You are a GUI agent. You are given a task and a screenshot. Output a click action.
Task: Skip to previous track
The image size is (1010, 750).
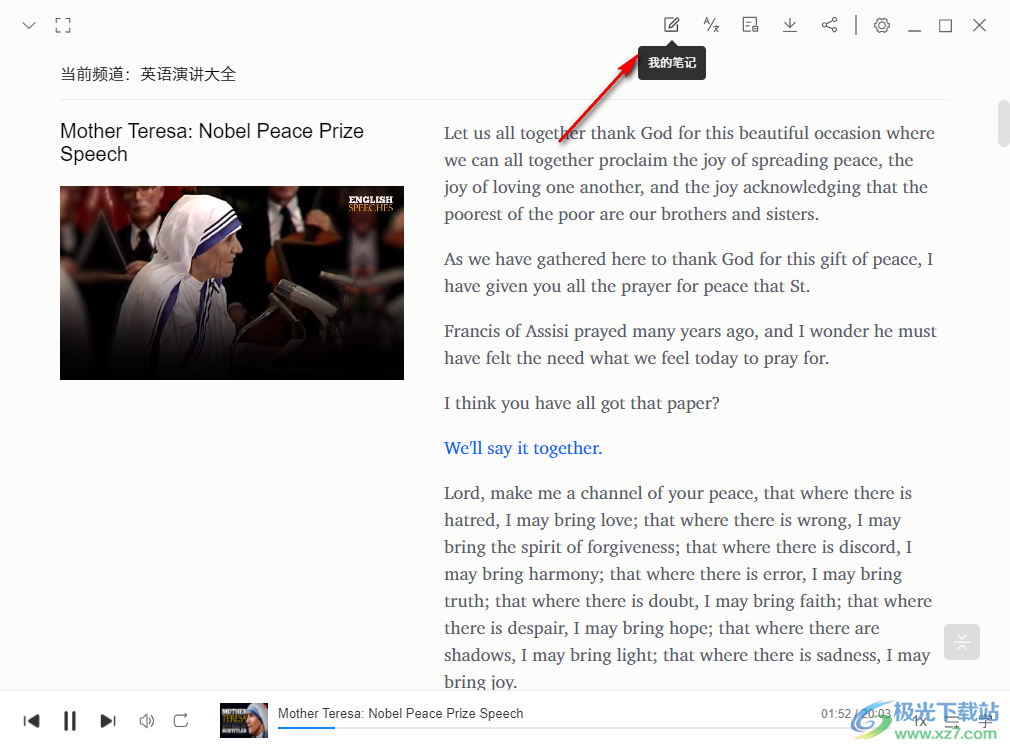point(32,720)
